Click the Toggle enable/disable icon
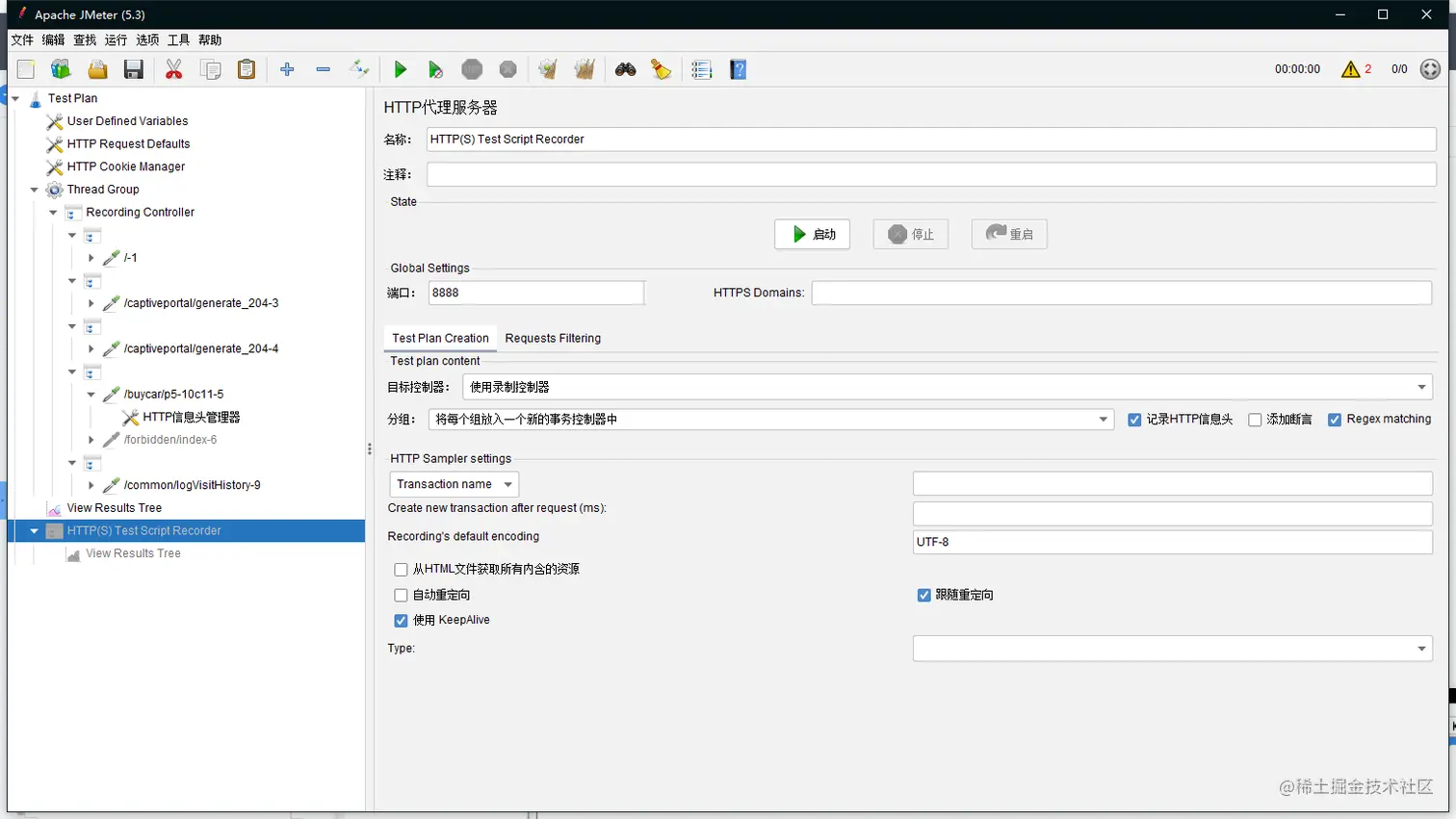The image size is (1456, 819). [x=359, y=69]
